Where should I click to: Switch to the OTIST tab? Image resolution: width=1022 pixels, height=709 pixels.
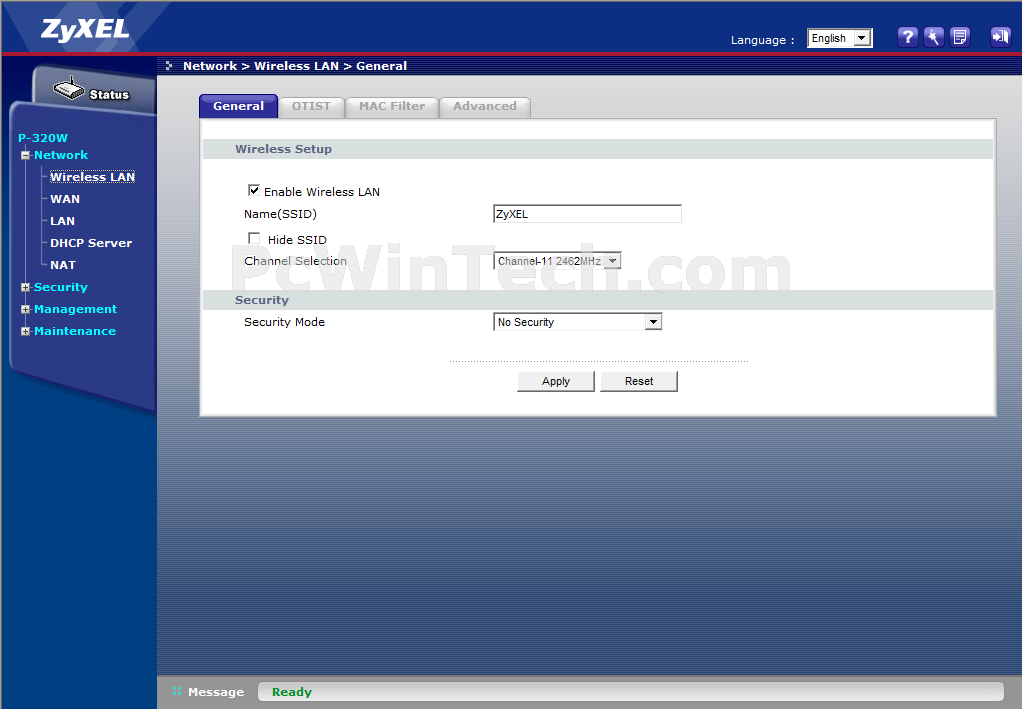[x=312, y=107]
